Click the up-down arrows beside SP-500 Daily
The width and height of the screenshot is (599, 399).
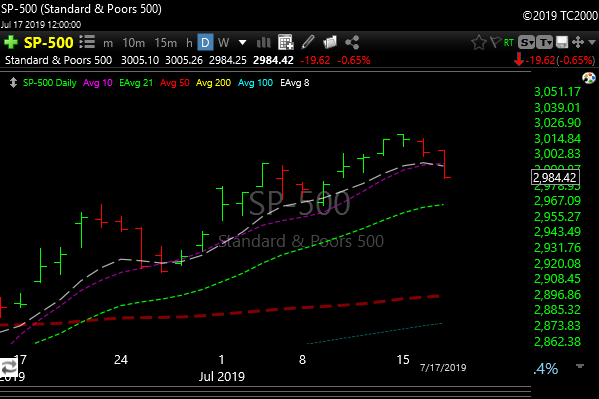pos(13,83)
